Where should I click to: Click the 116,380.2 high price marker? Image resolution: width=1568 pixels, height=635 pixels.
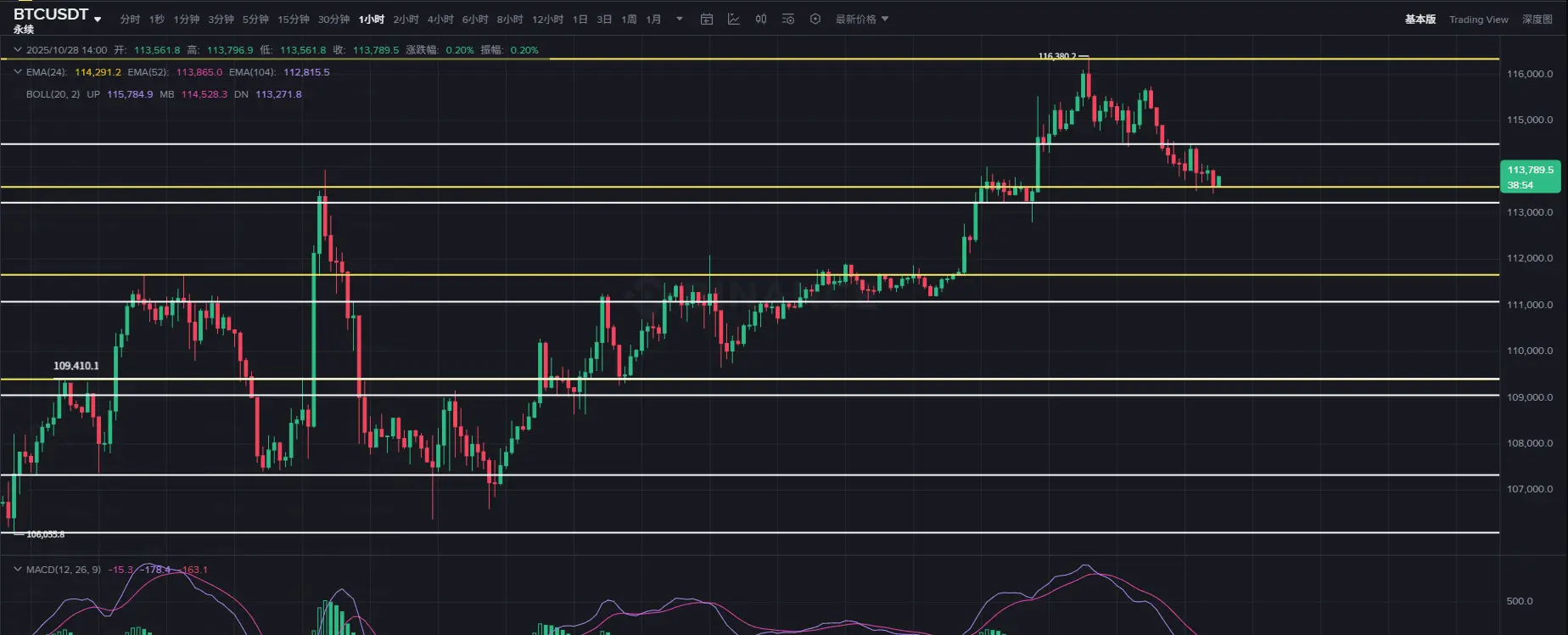pos(1057,56)
